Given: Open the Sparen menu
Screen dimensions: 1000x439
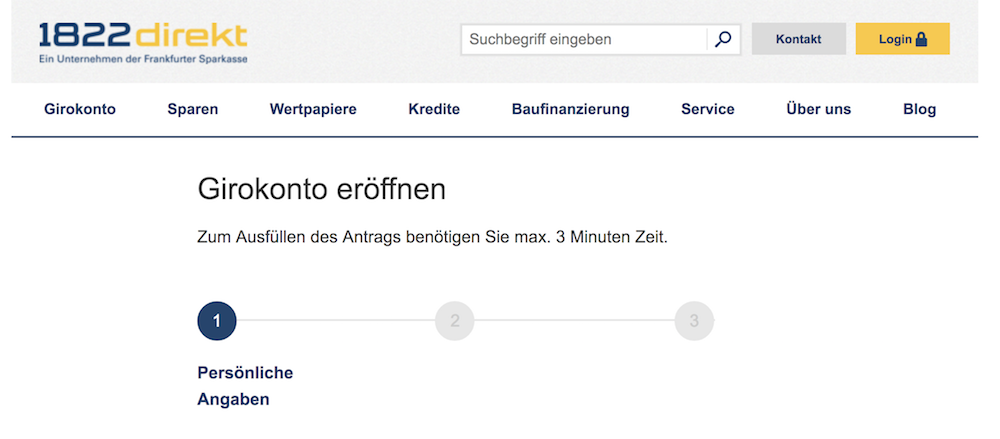Looking at the screenshot, I should point(193,109).
